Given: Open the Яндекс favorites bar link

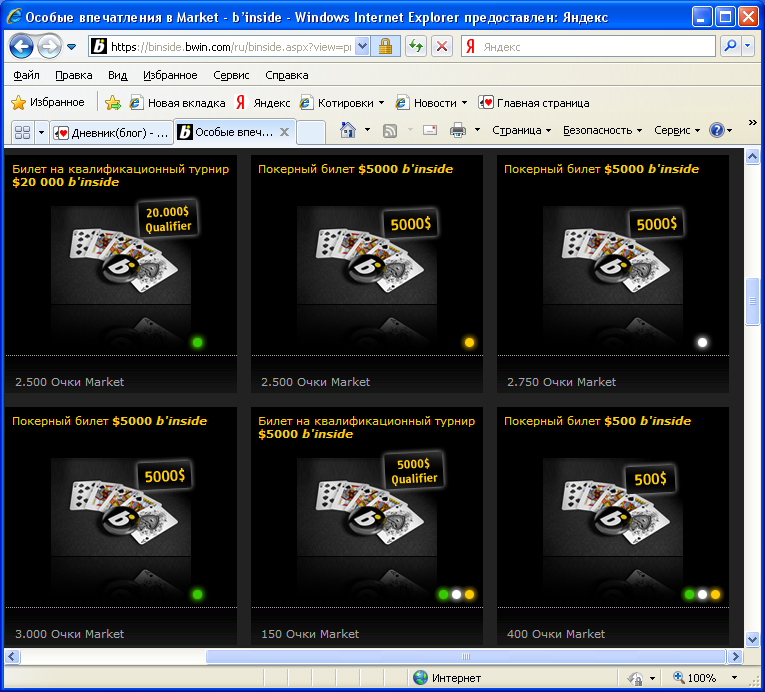Looking at the screenshot, I should click(262, 102).
